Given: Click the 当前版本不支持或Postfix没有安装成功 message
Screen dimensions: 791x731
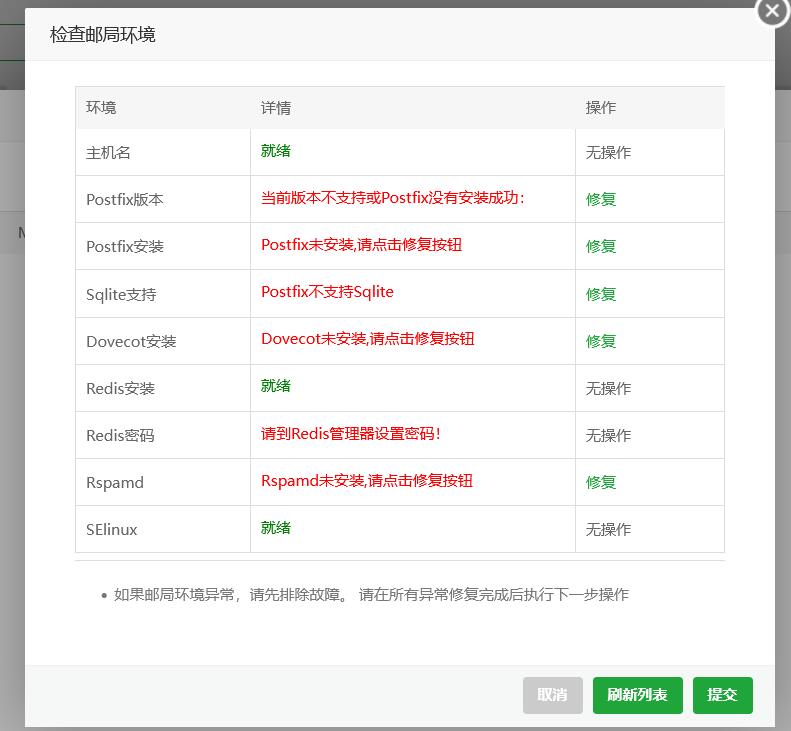Looking at the screenshot, I should coord(392,198).
